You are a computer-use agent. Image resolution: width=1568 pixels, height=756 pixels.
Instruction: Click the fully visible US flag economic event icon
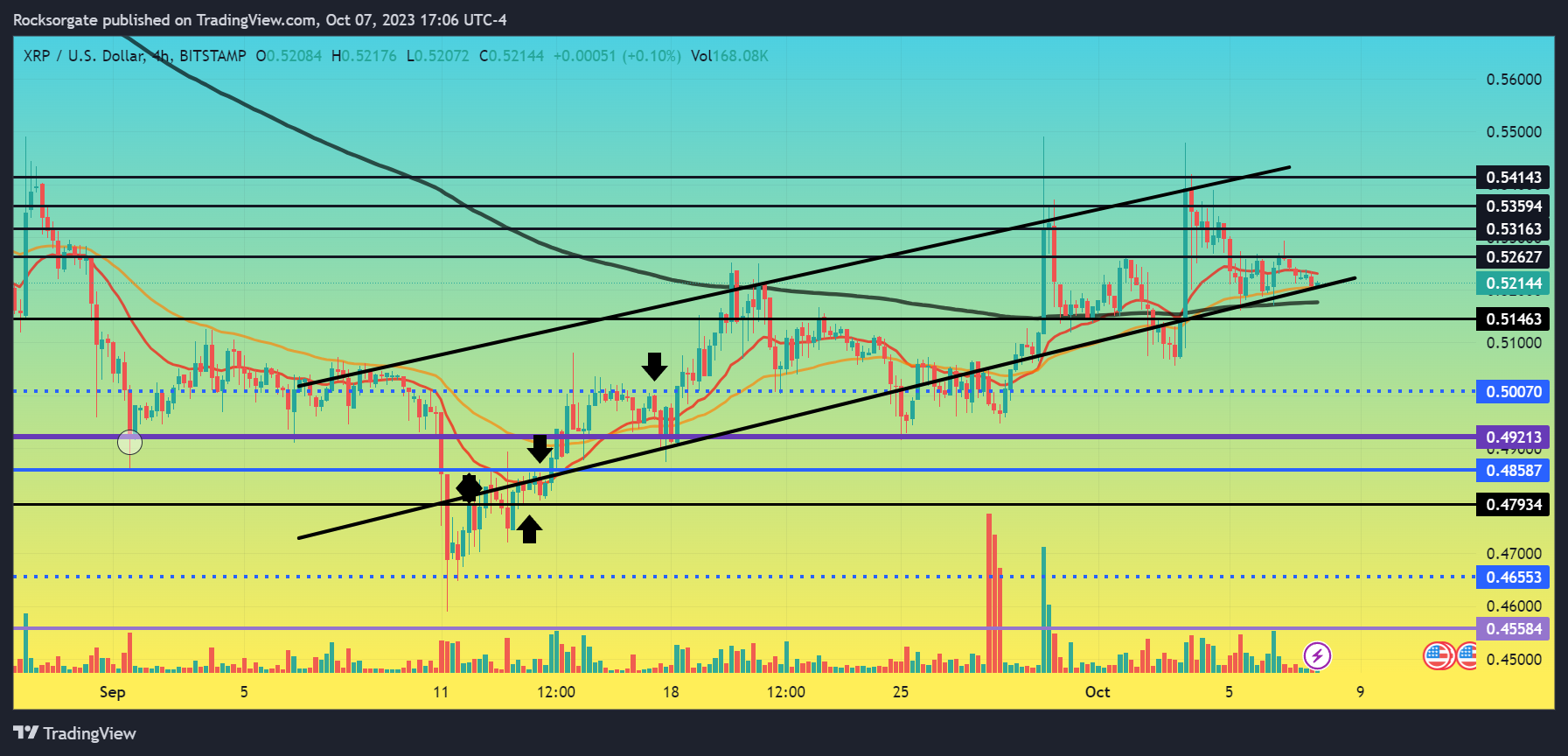[1438, 655]
